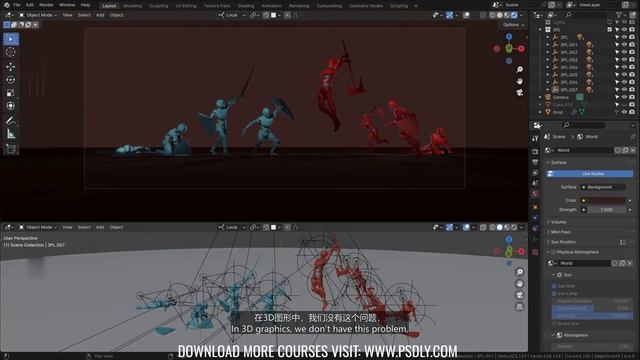The image size is (640, 360).
Task: Expand the Volume panel
Action: pyautogui.click(x=558, y=222)
